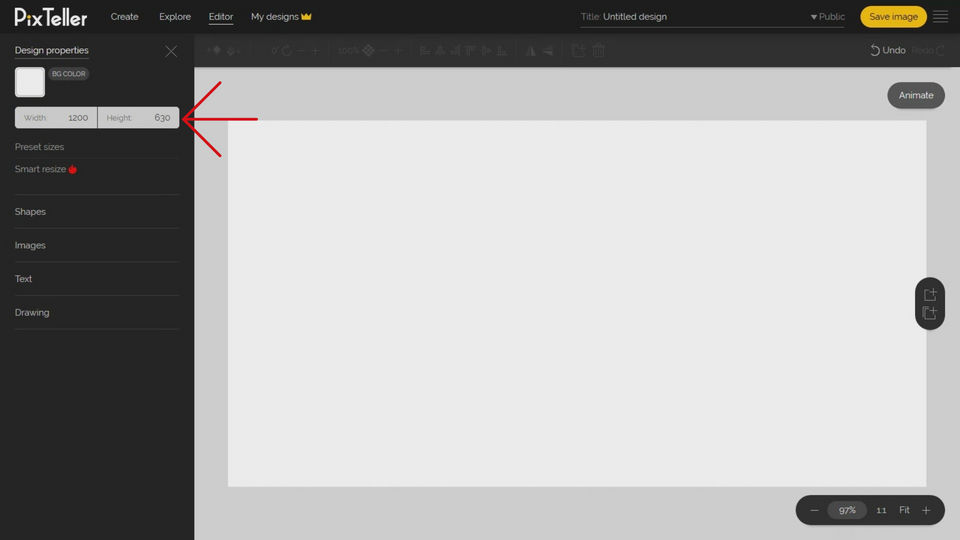Open Smart resize option
The width and height of the screenshot is (960, 540).
point(45,169)
